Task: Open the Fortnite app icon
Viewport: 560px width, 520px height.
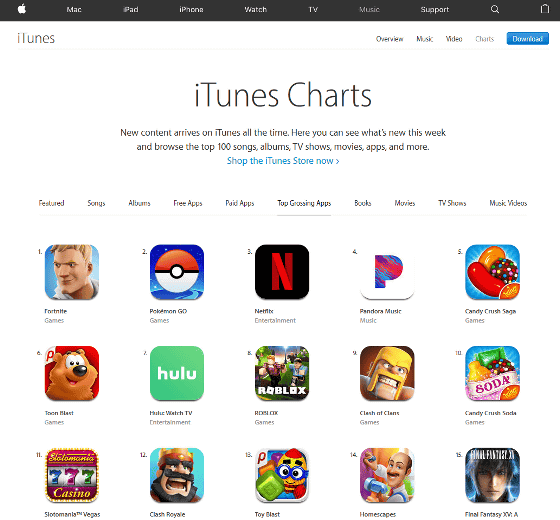Action: [x=72, y=272]
